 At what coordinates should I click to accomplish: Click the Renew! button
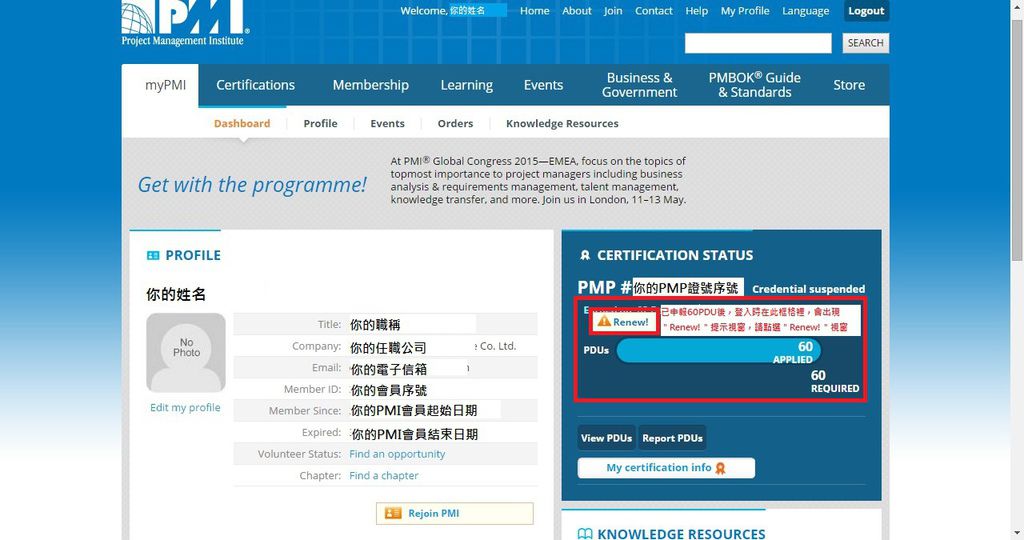click(623, 321)
